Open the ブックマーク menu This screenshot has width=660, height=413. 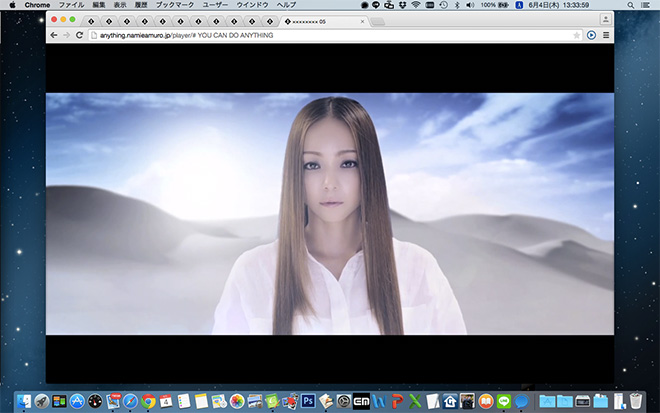click(x=174, y=5)
